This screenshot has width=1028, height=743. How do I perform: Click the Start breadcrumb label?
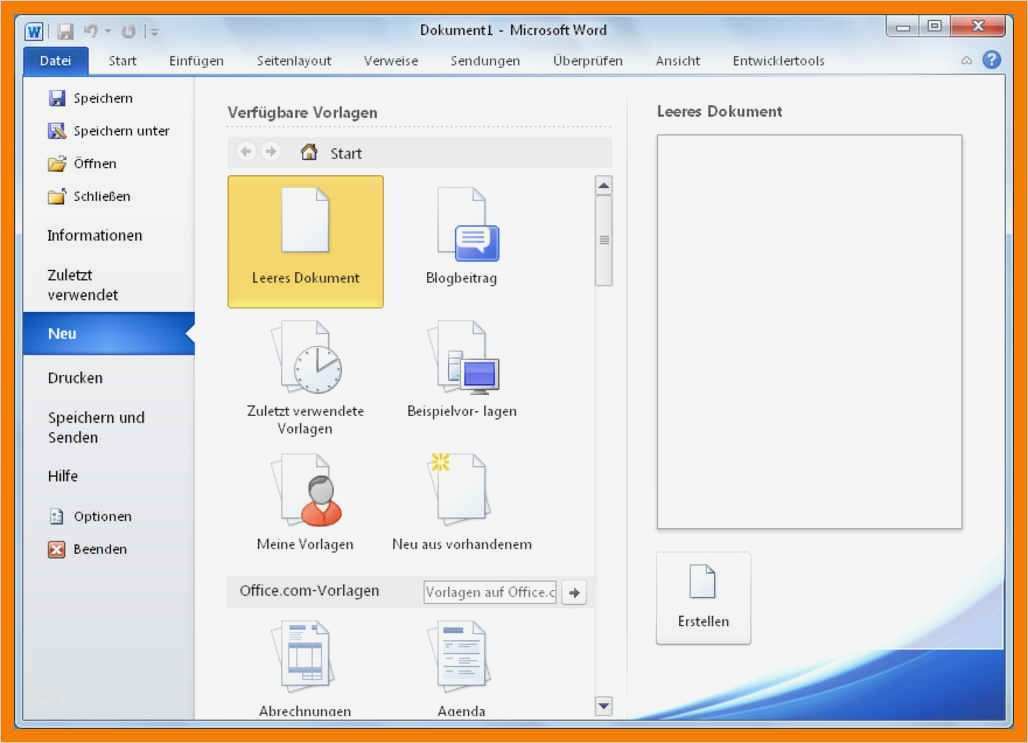[x=346, y=153]
